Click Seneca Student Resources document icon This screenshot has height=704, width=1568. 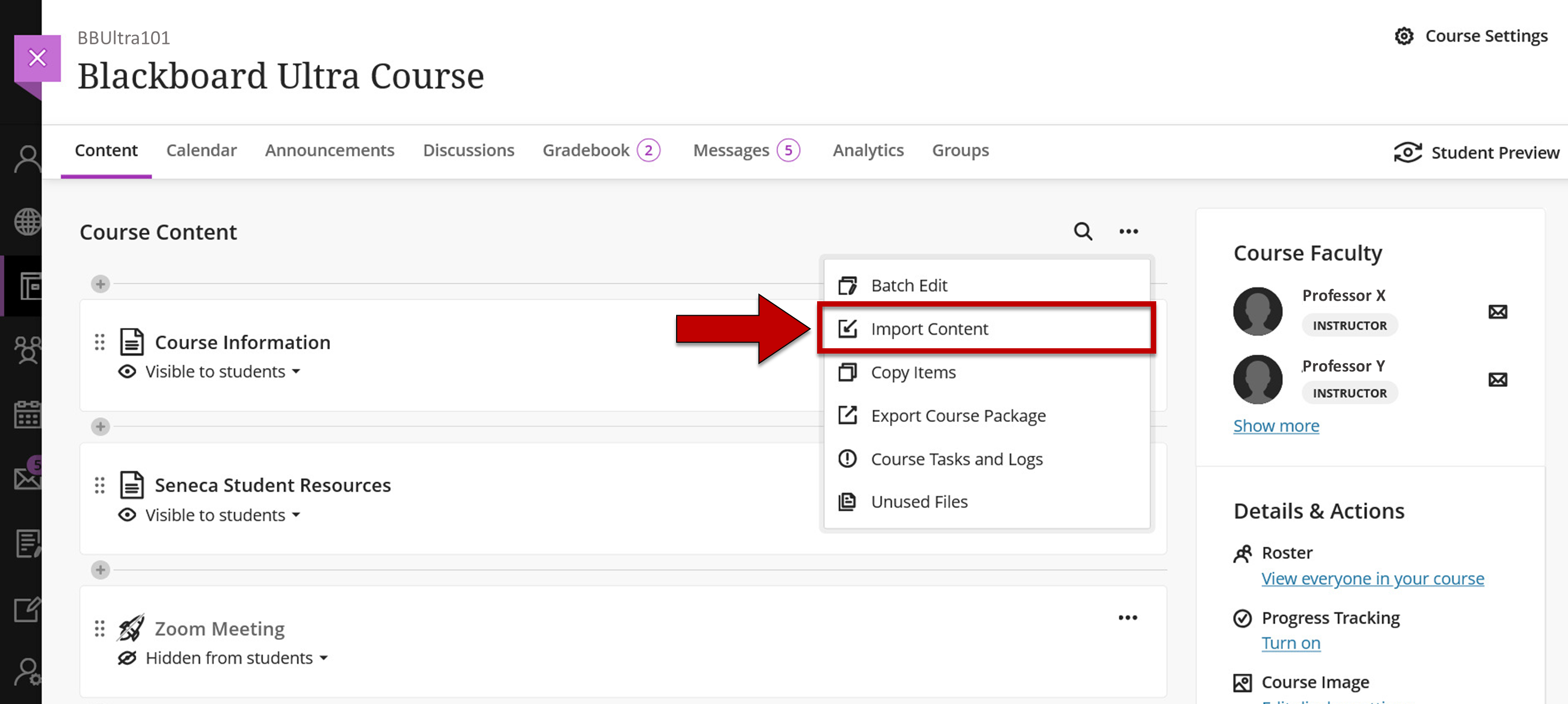coord(131,485)
